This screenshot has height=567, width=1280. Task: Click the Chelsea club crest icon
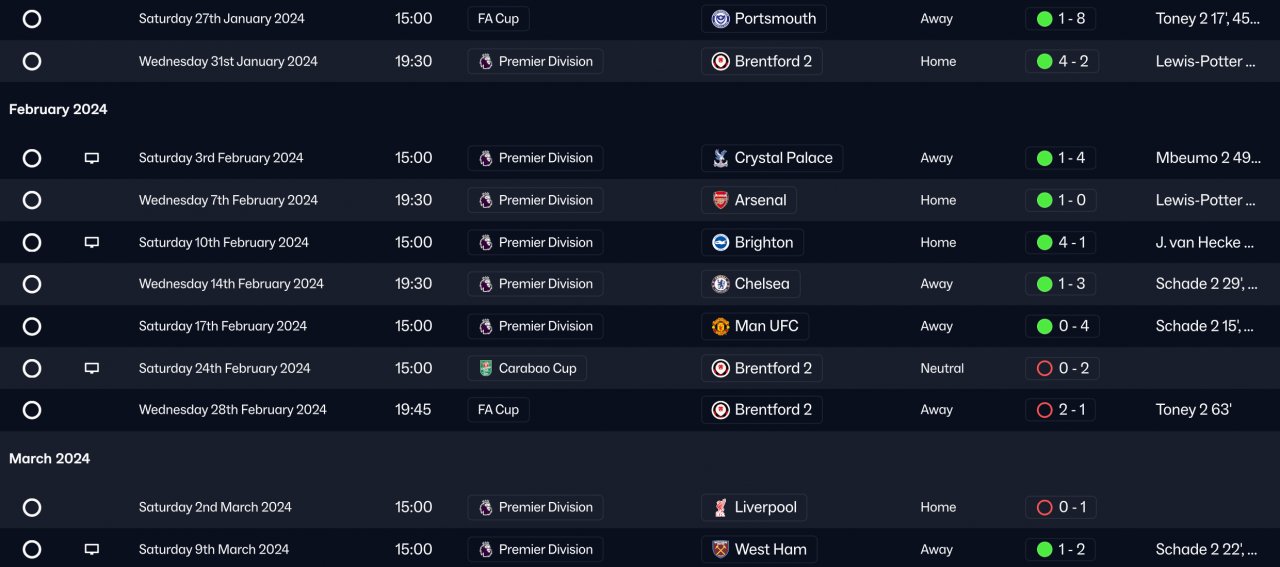pos(720,284)
